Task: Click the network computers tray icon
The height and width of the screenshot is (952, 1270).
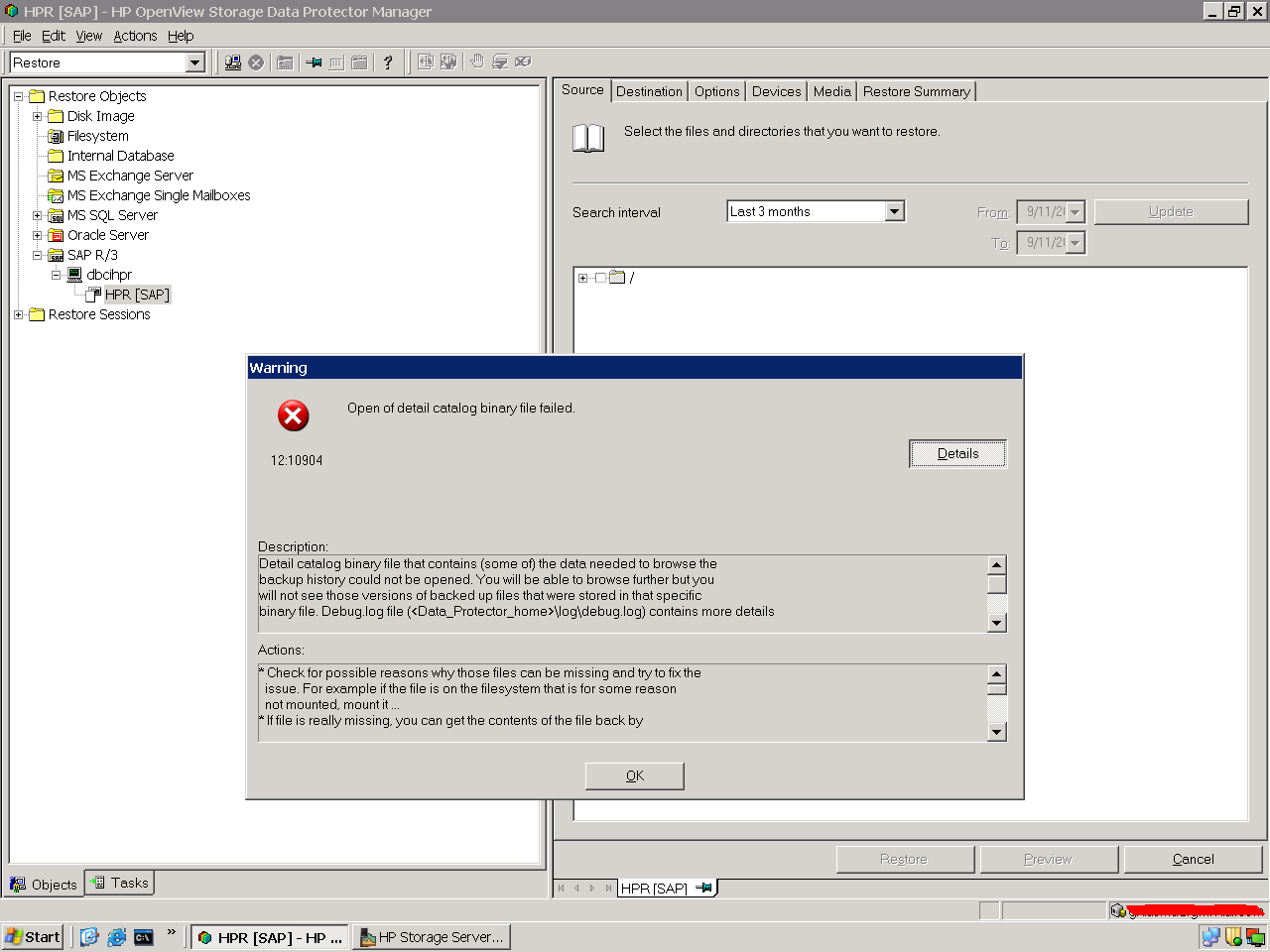Action: pyautogui.click(x=1210, y=936)
